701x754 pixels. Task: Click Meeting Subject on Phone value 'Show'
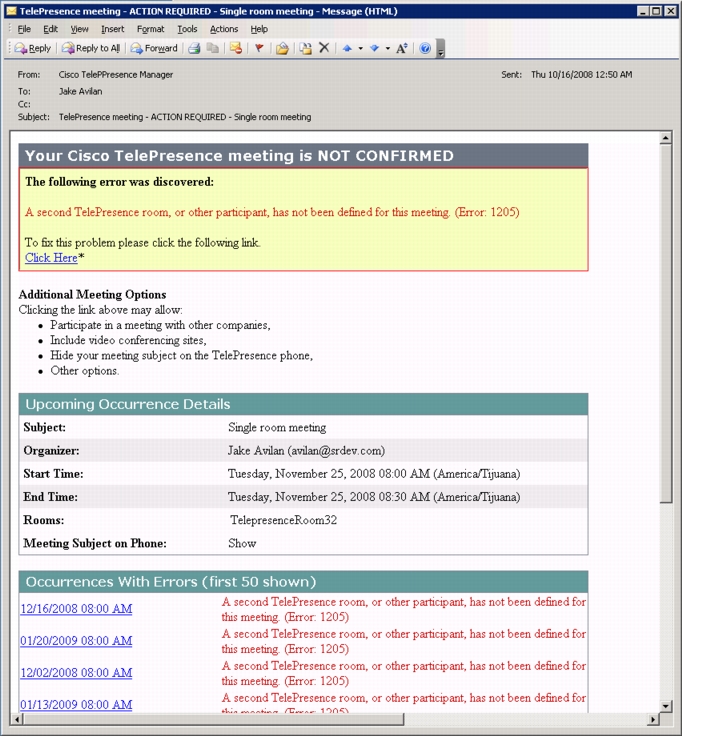coord(242,543)
